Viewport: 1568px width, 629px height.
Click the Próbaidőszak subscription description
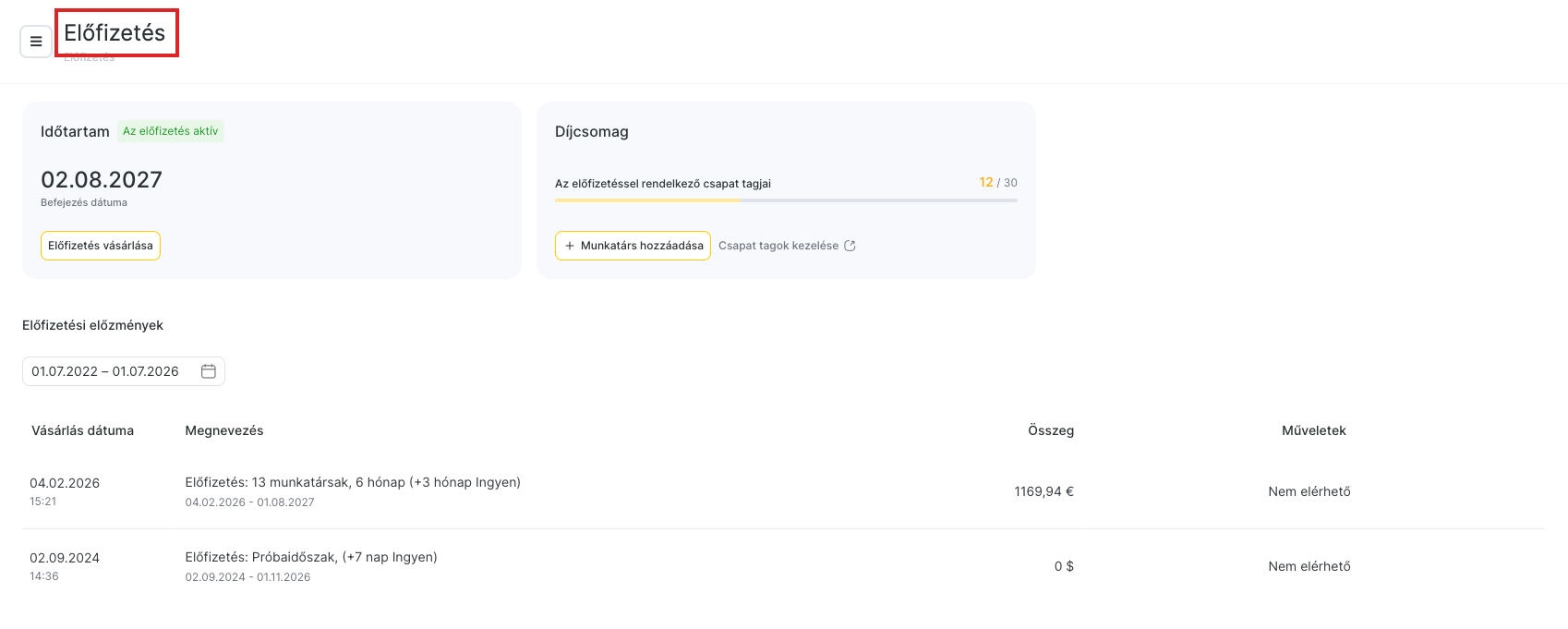click(x=311, y=557)
